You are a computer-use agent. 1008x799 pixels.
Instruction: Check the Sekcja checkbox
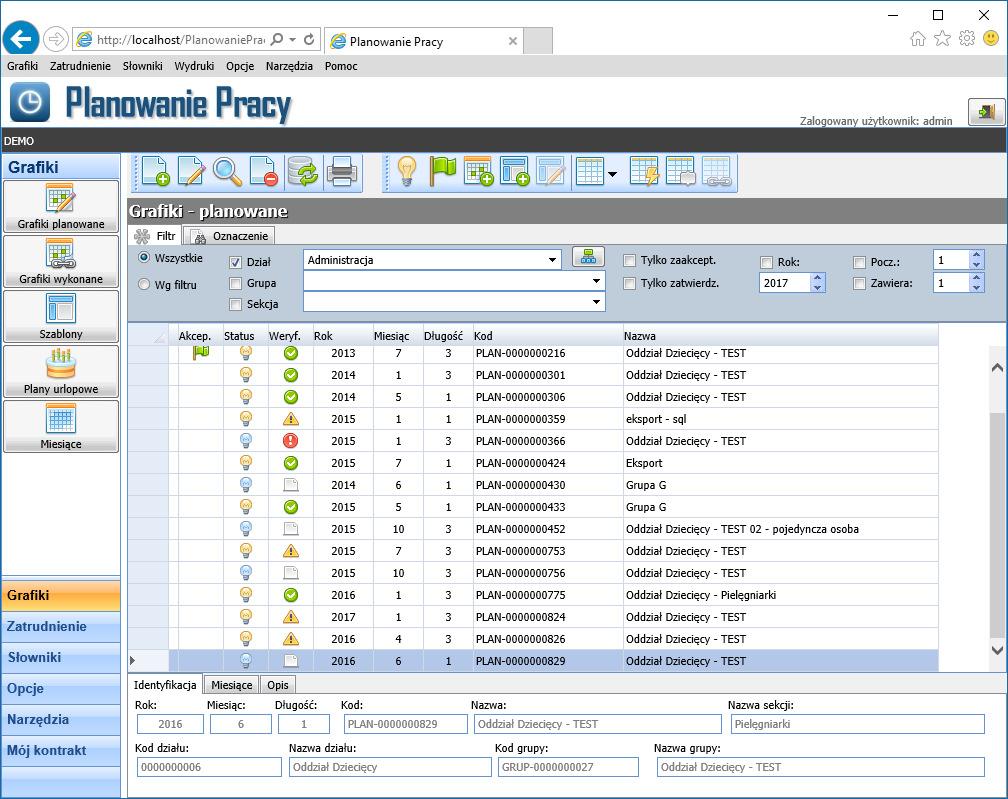pos(235,304)
